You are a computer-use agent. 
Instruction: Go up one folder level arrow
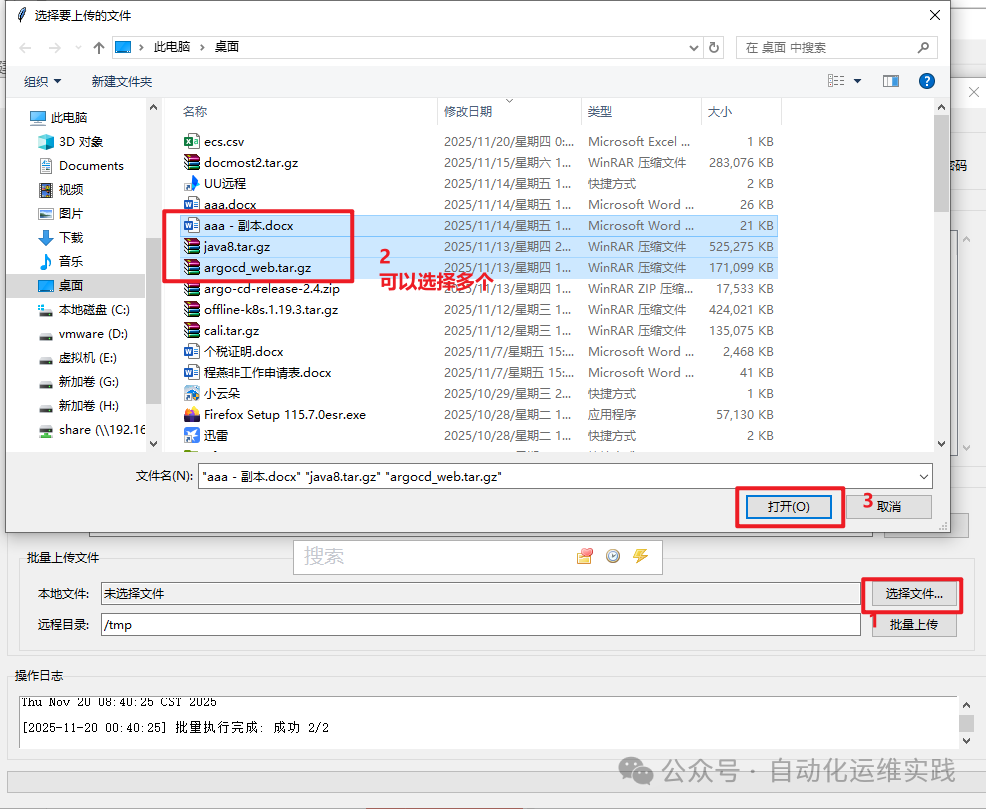pos(99,48)
